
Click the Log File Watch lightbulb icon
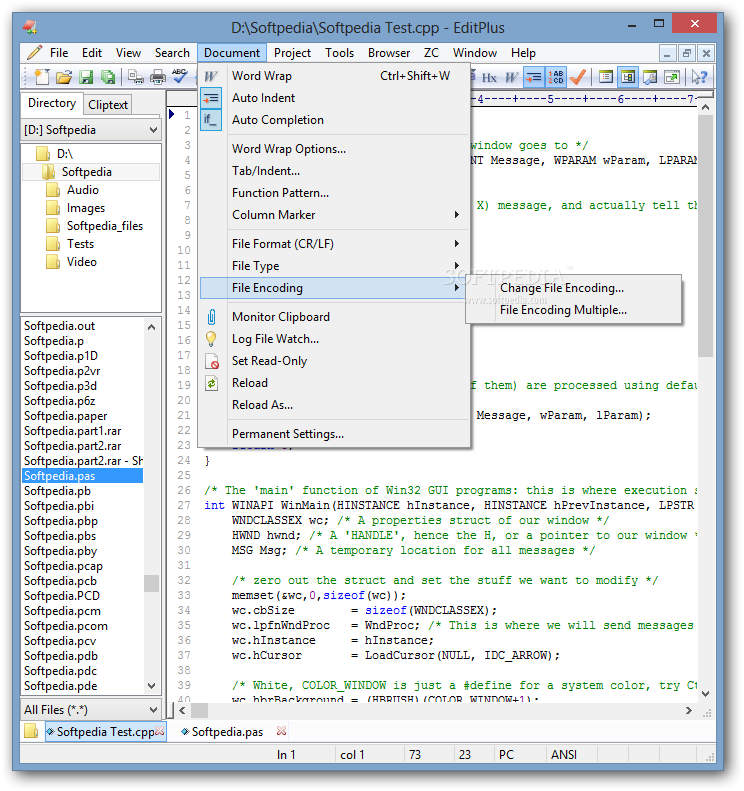211,339
